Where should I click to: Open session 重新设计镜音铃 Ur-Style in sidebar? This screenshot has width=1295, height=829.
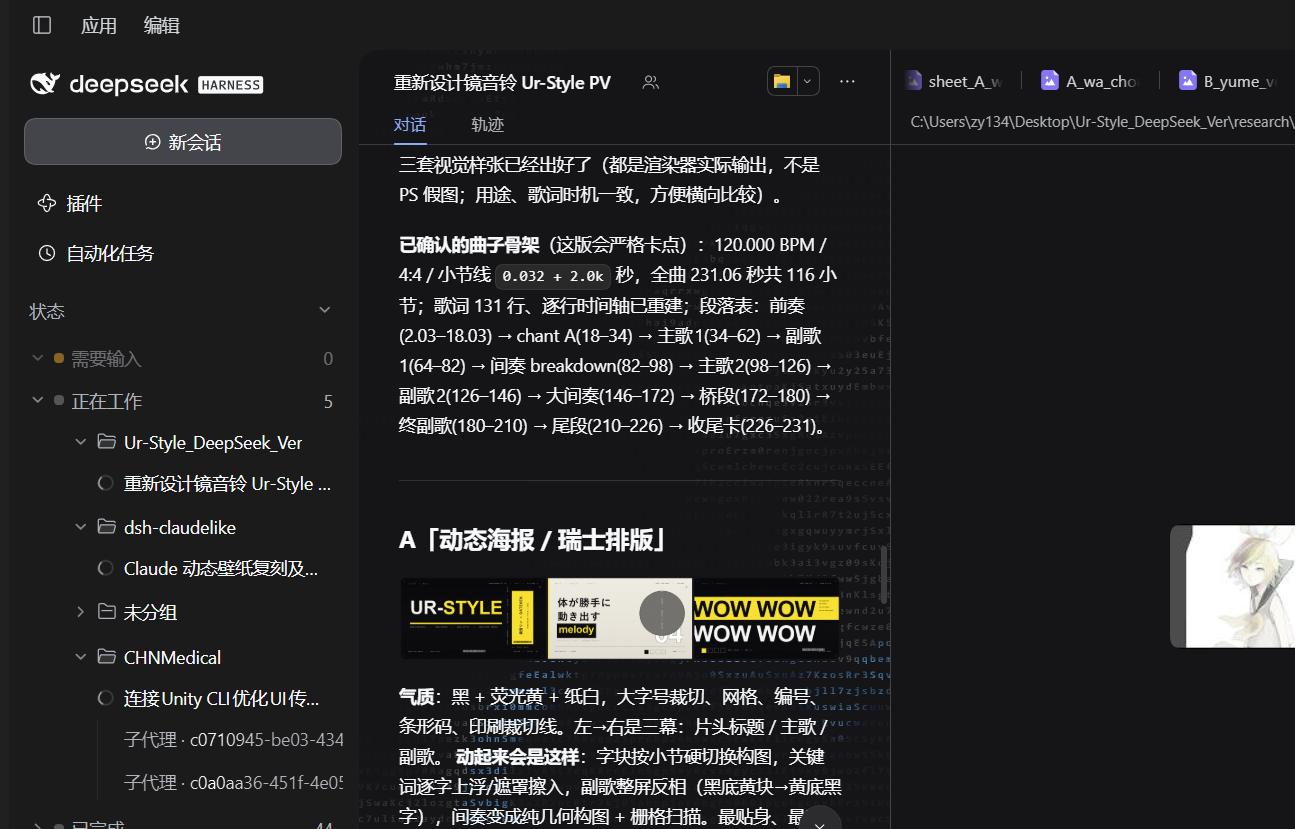pyautogui.click(x=227, y=484)
